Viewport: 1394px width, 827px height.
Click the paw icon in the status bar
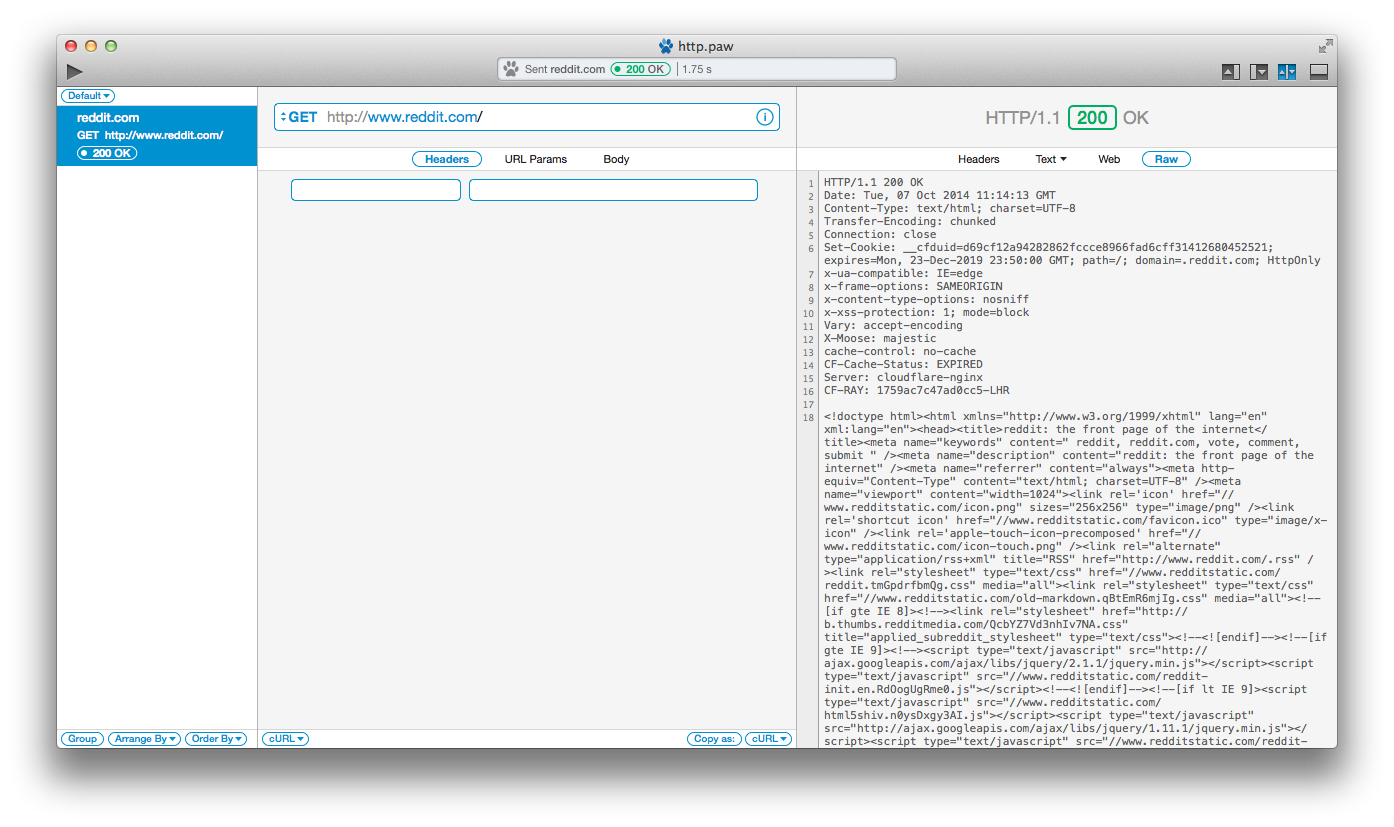pos(511,69)
